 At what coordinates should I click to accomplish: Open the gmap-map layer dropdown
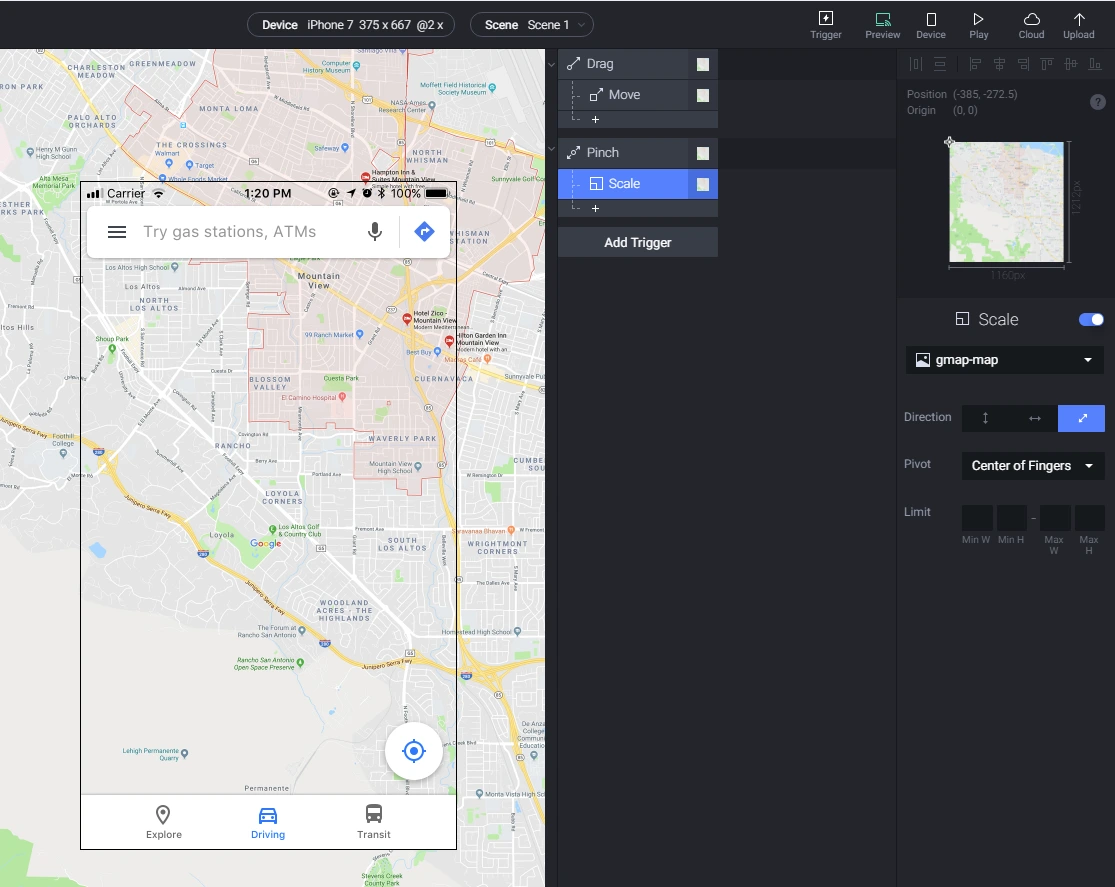pyautogui.click(x=1004, y=360)
